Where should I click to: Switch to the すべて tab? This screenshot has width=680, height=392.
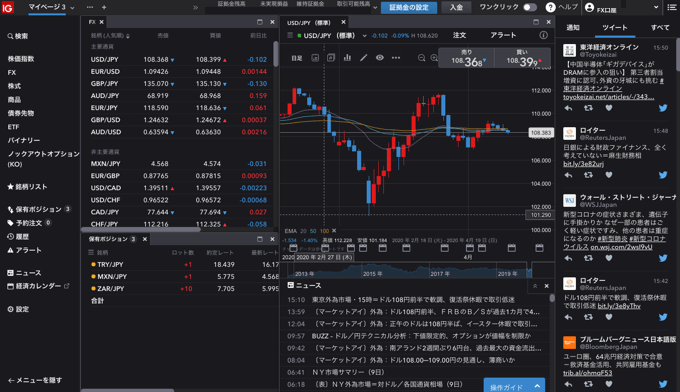pos(660,27)
